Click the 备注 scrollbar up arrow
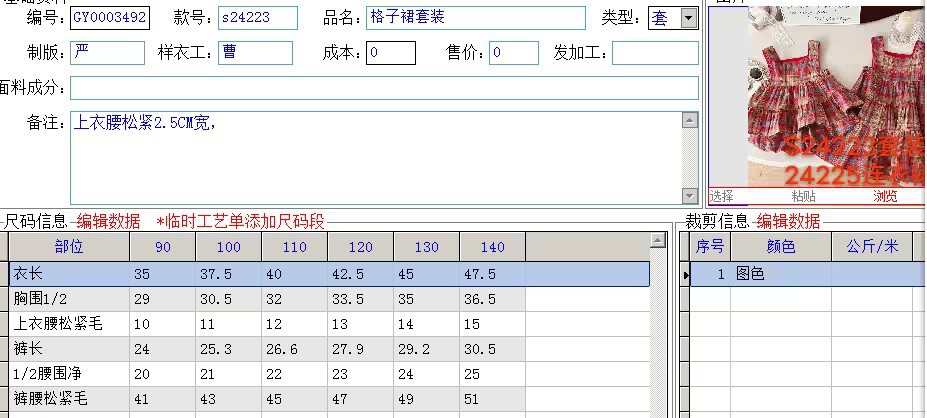This screenshot has height=418, width=927. (x=690, y=120)
